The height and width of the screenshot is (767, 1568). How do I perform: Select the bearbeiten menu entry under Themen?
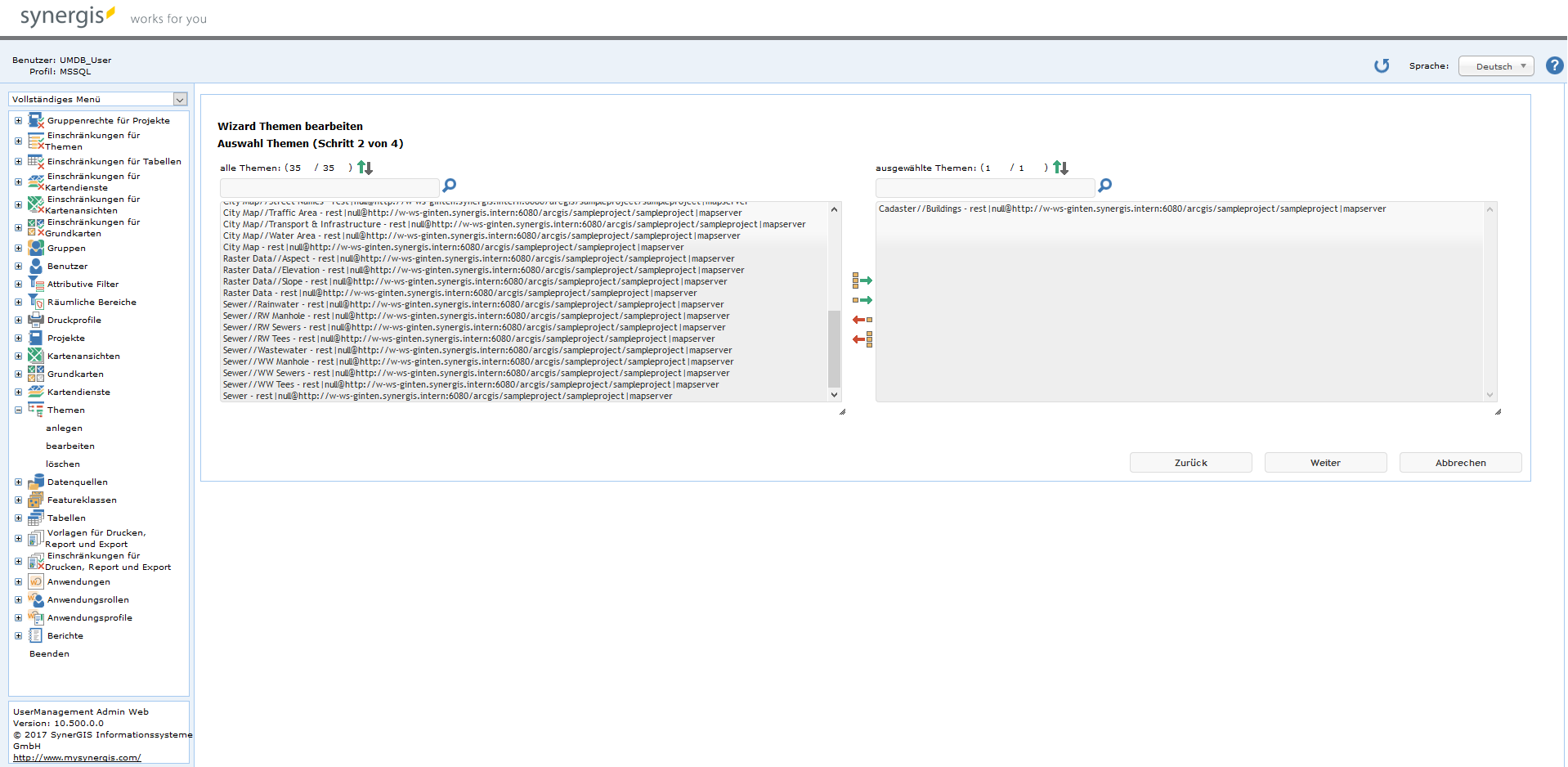pyautogui.click(x=69, y=446)
